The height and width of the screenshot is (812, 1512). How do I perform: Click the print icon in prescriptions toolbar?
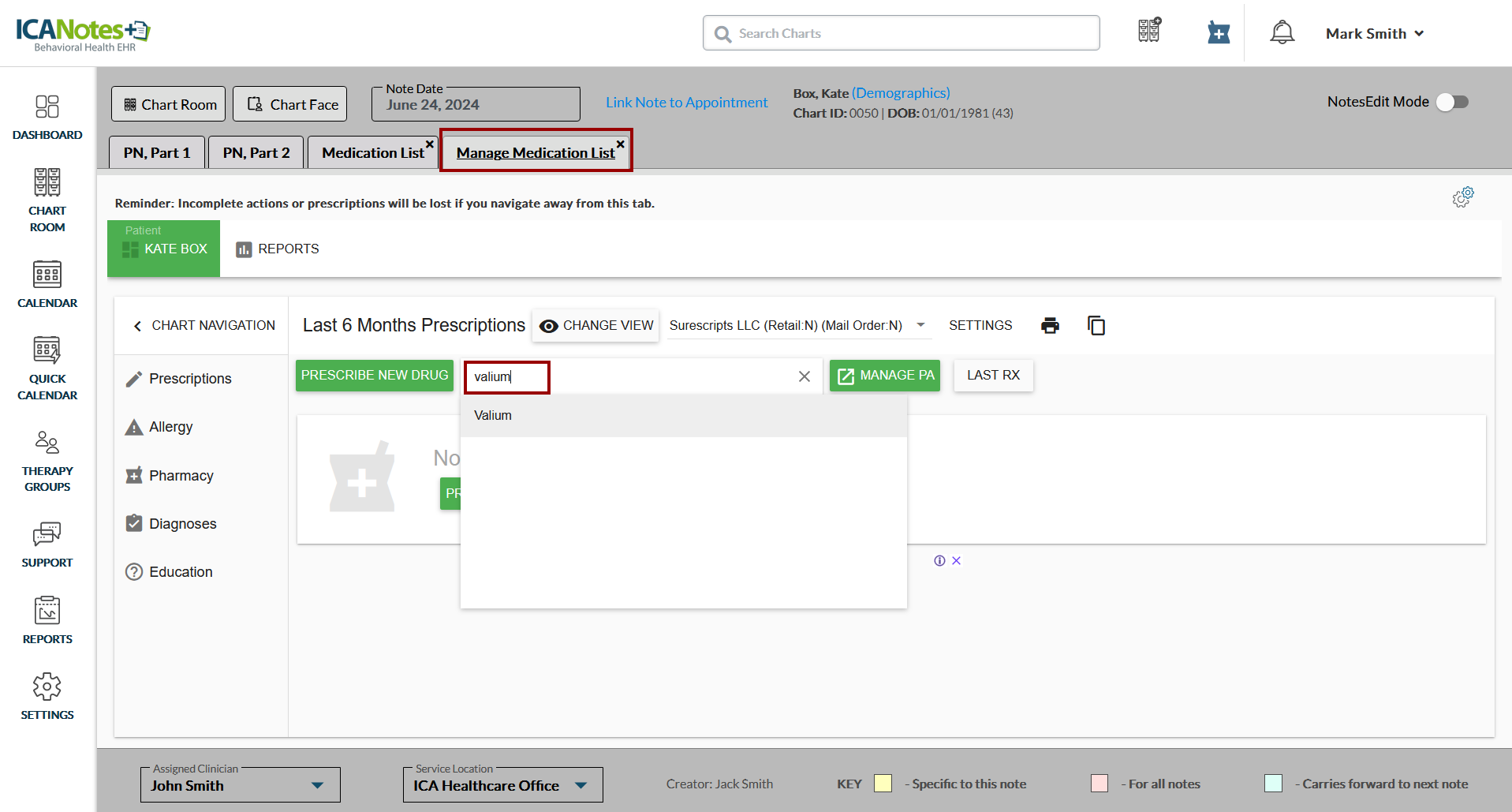click(1050, 326)
